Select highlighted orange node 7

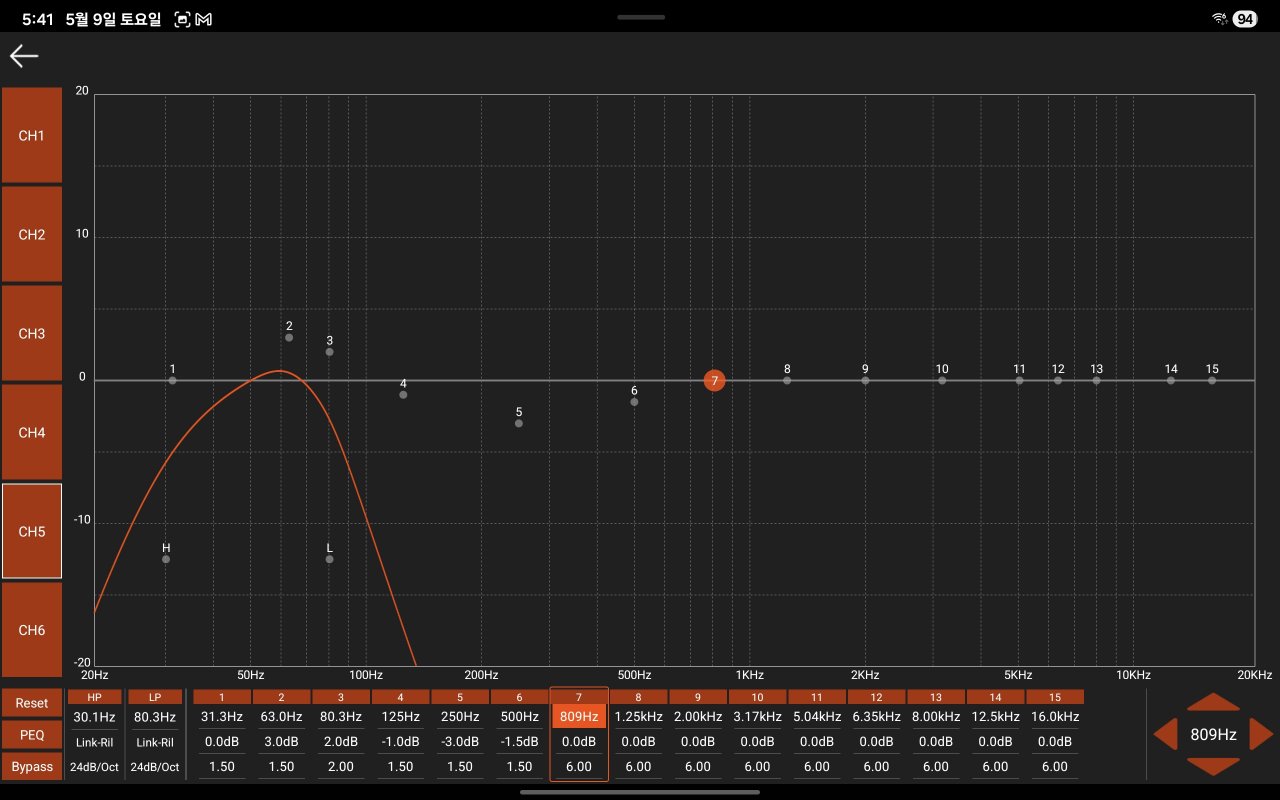click(714, 380)
